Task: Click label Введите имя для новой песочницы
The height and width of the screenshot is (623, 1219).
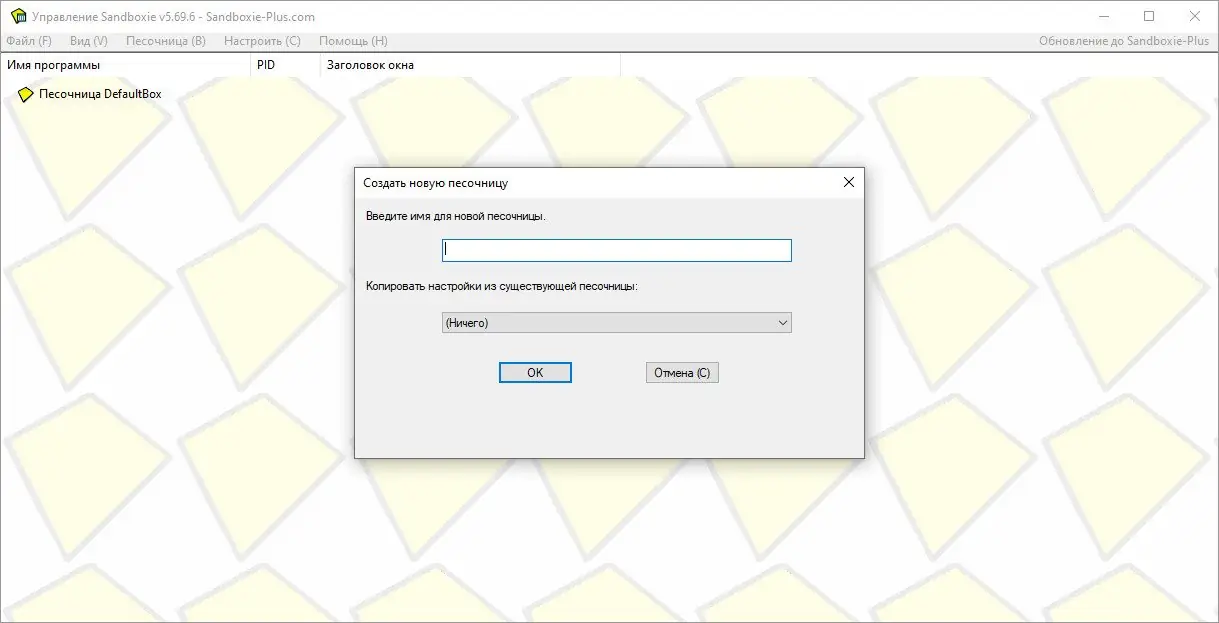Action: tap(456, 216)
